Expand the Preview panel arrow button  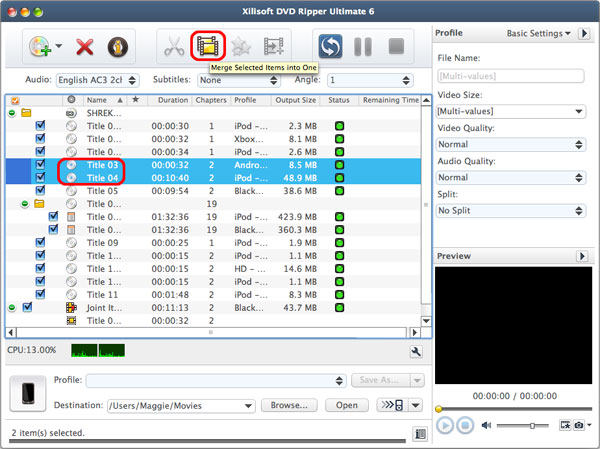[x=582, y=256]
